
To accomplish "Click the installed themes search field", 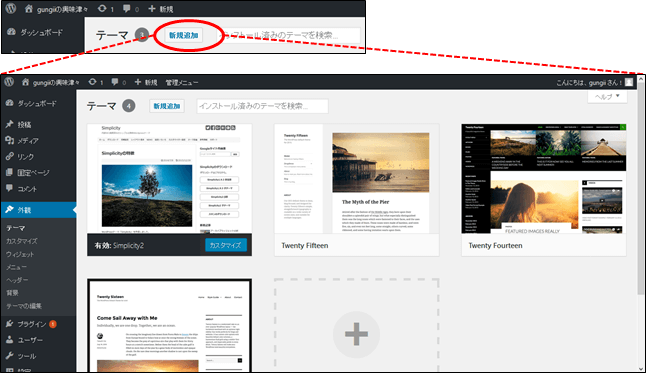I will [262, 106].
